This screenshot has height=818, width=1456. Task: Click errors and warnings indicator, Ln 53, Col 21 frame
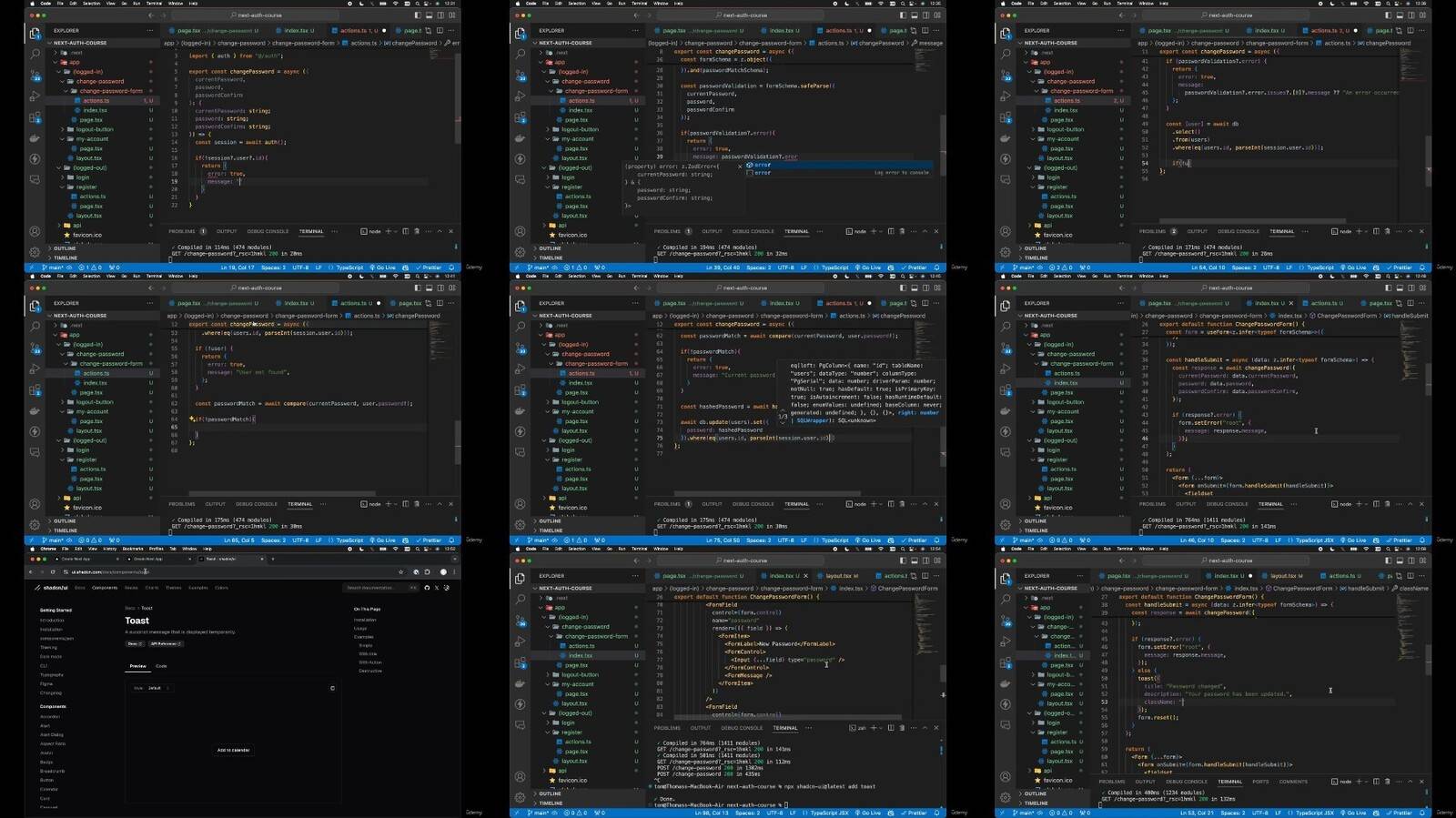pos(1060,813)
